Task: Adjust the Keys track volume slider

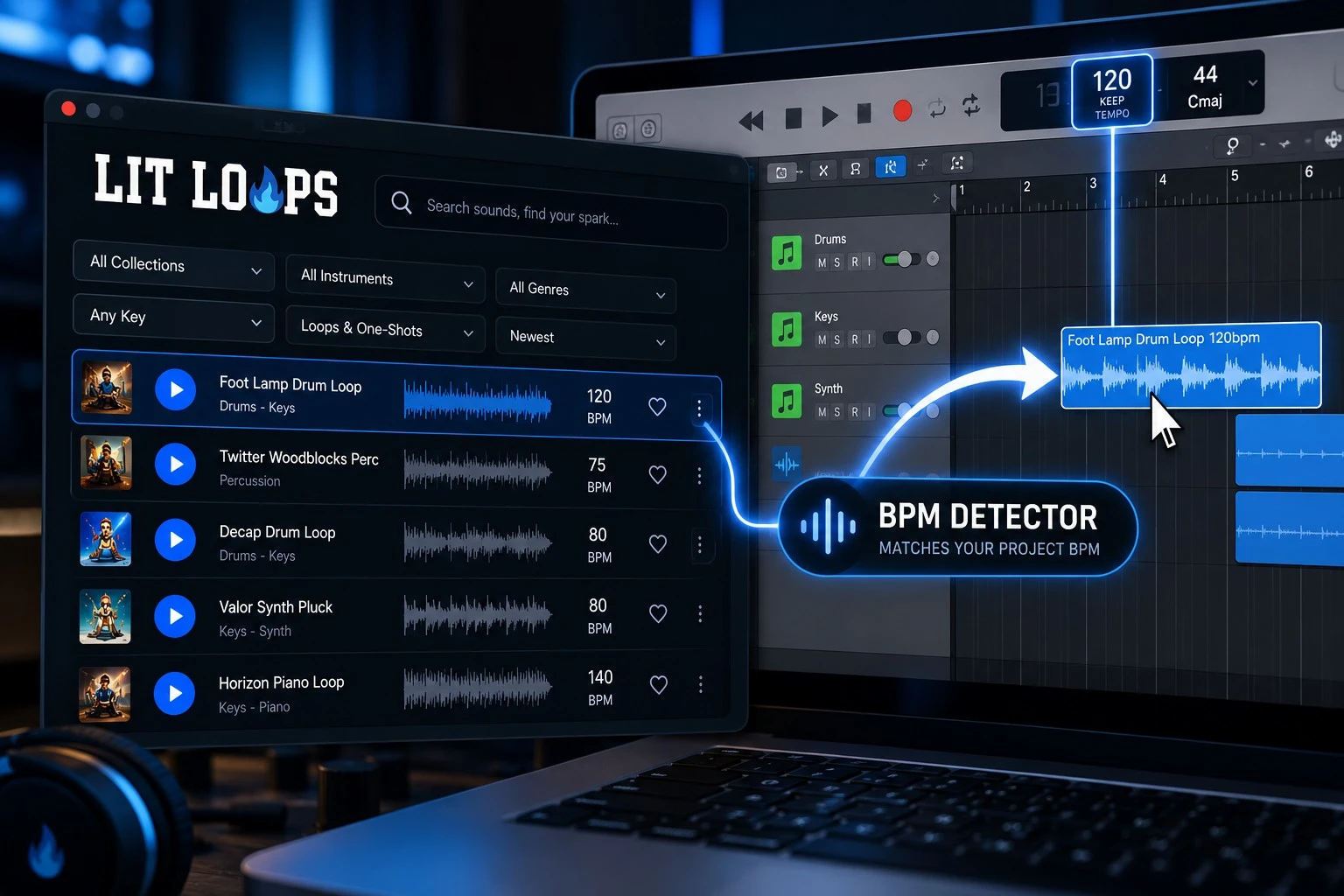Action: coord(900,337)
